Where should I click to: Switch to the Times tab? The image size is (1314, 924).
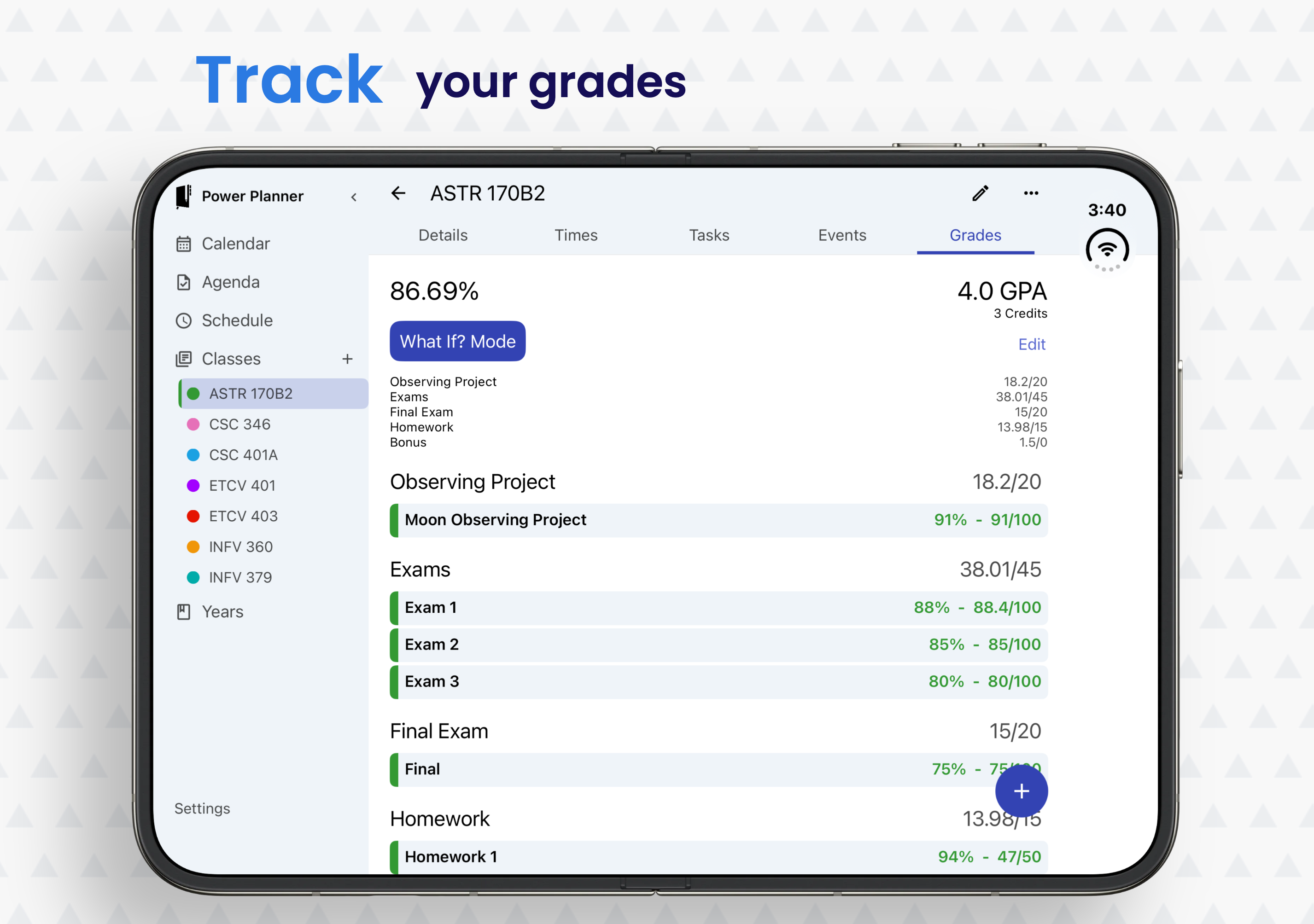coord(576,235)
